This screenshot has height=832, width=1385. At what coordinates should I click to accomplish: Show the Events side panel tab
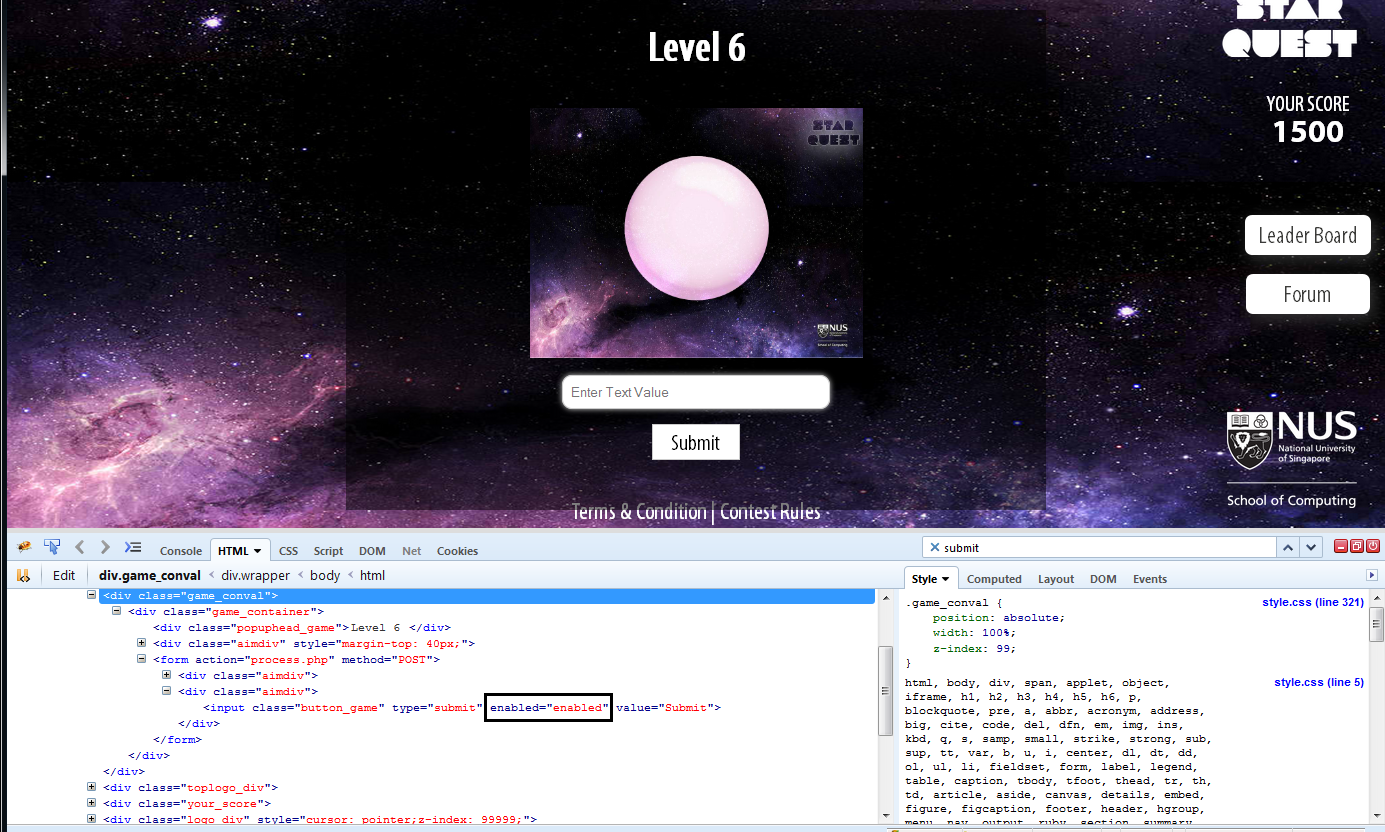point(1150,579)
